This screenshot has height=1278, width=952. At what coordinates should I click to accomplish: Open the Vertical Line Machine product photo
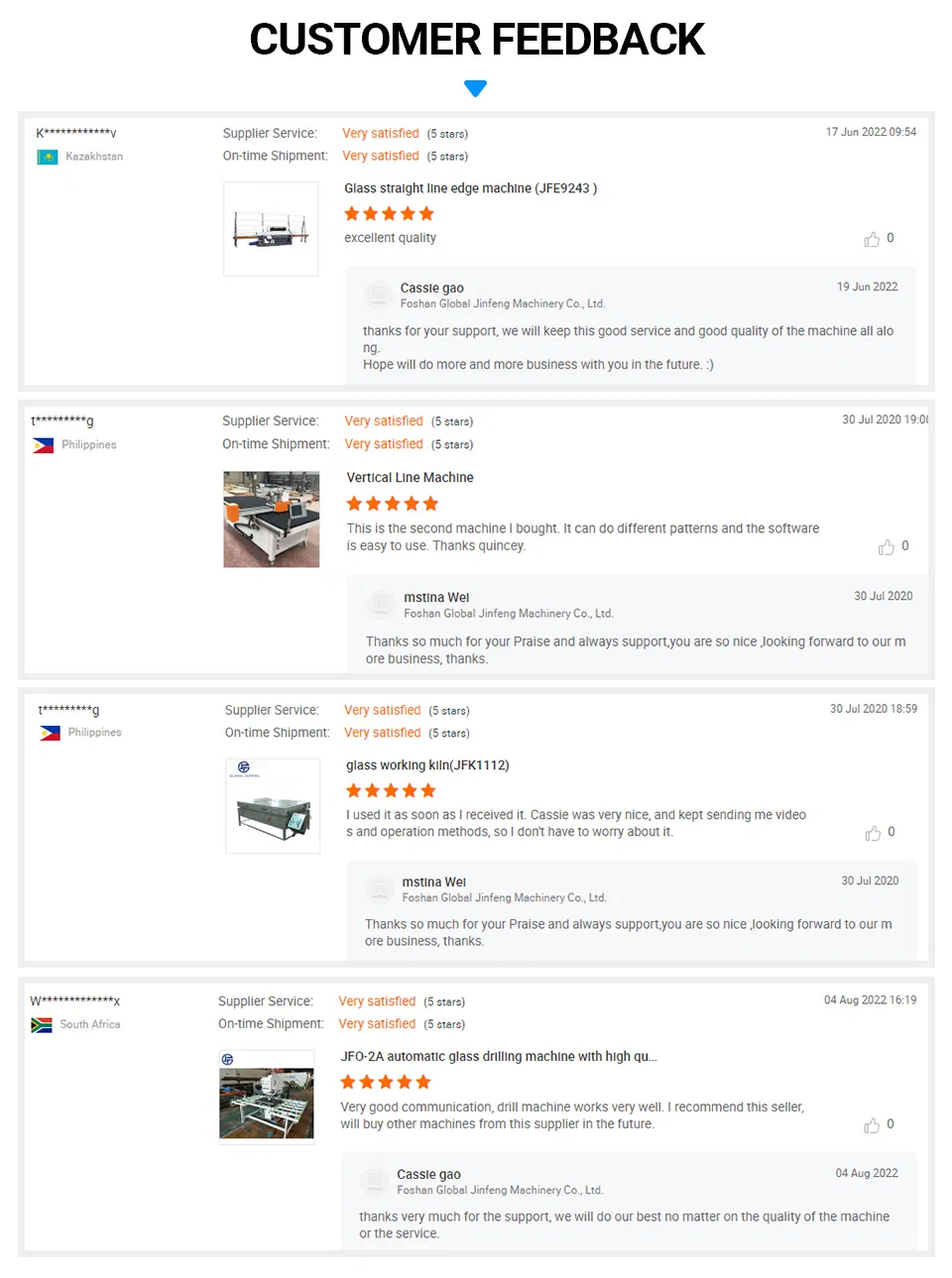(272, 520)
